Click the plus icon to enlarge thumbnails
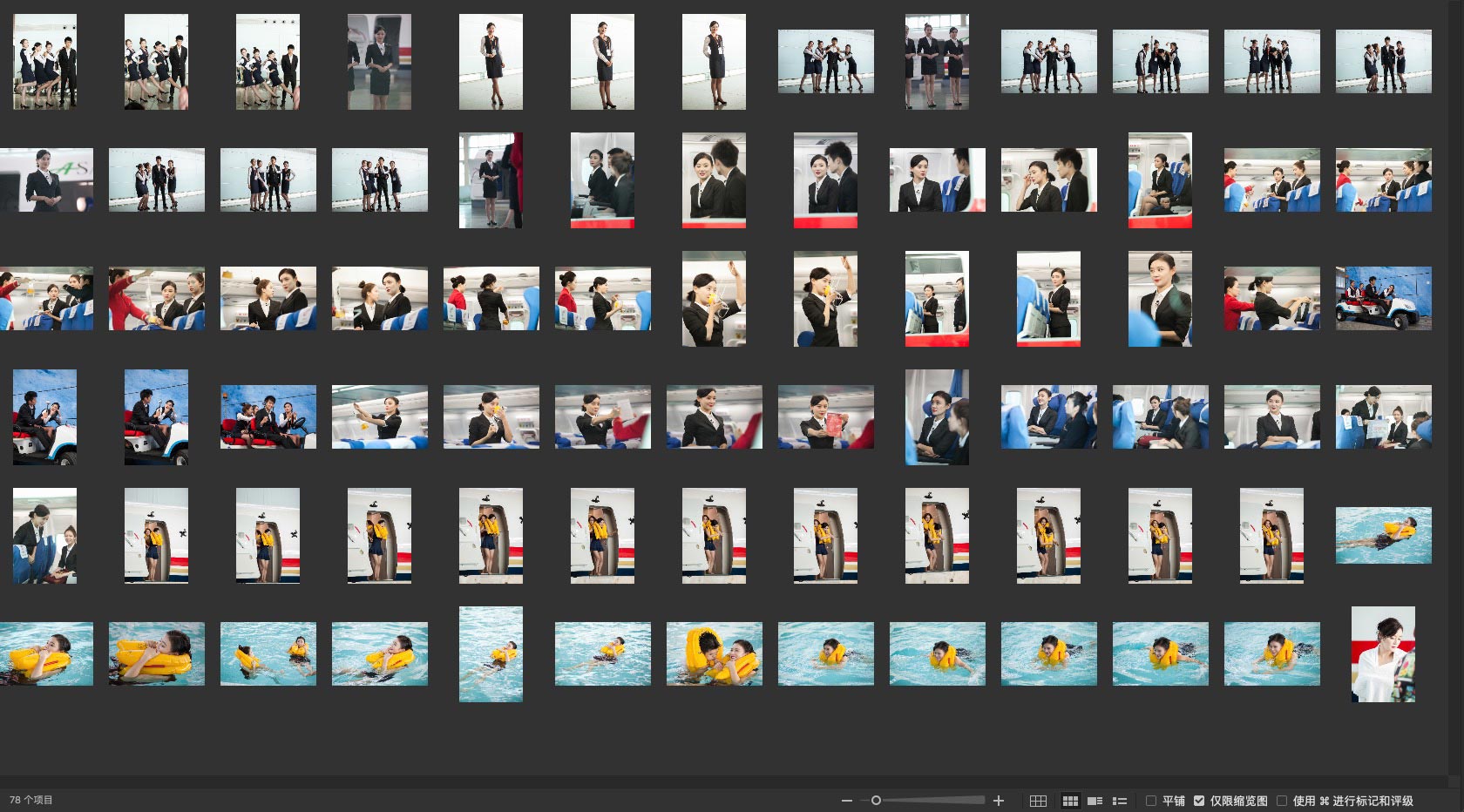This screenshot has width=1464, height=812. click(999, 801)
